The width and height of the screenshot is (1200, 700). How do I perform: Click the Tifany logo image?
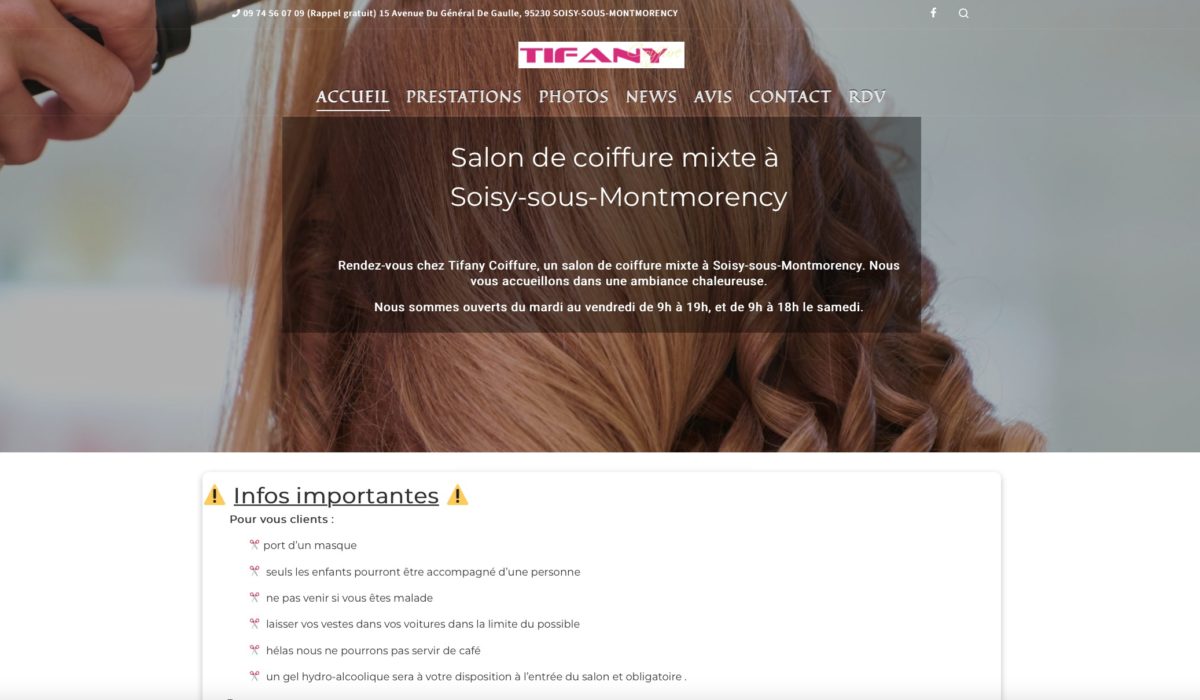(x=601, y=55)
